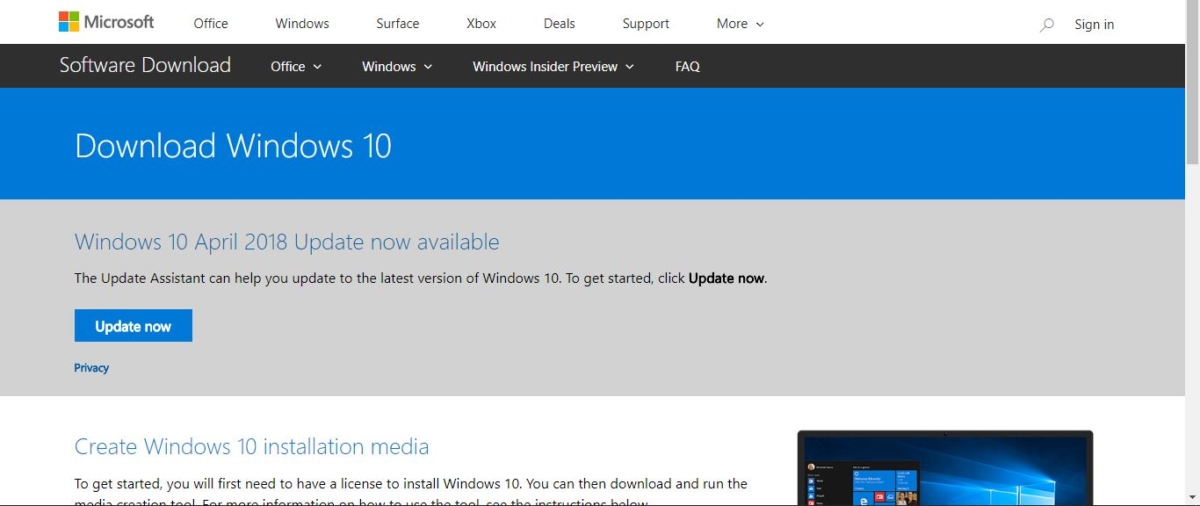Click the Download Windows 10 banner title
The width and height of the screenshot is (1200, 506).
tap(233, 146)
